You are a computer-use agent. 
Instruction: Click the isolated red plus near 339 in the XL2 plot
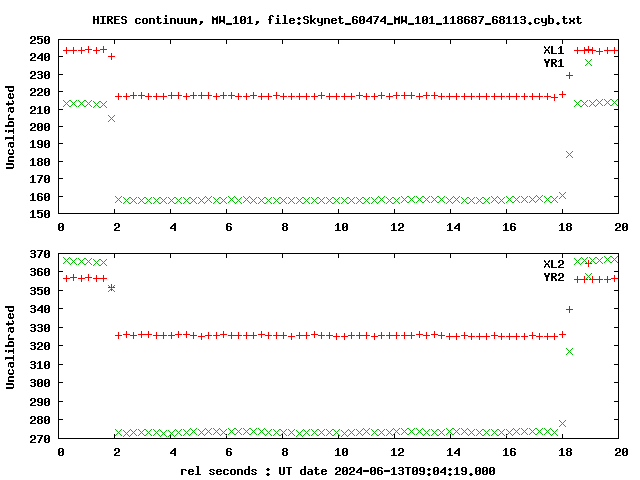coord(569,309)
